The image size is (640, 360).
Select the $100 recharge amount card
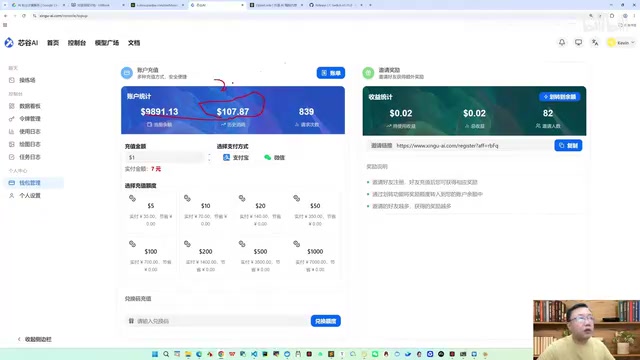[x=151, y=256]
